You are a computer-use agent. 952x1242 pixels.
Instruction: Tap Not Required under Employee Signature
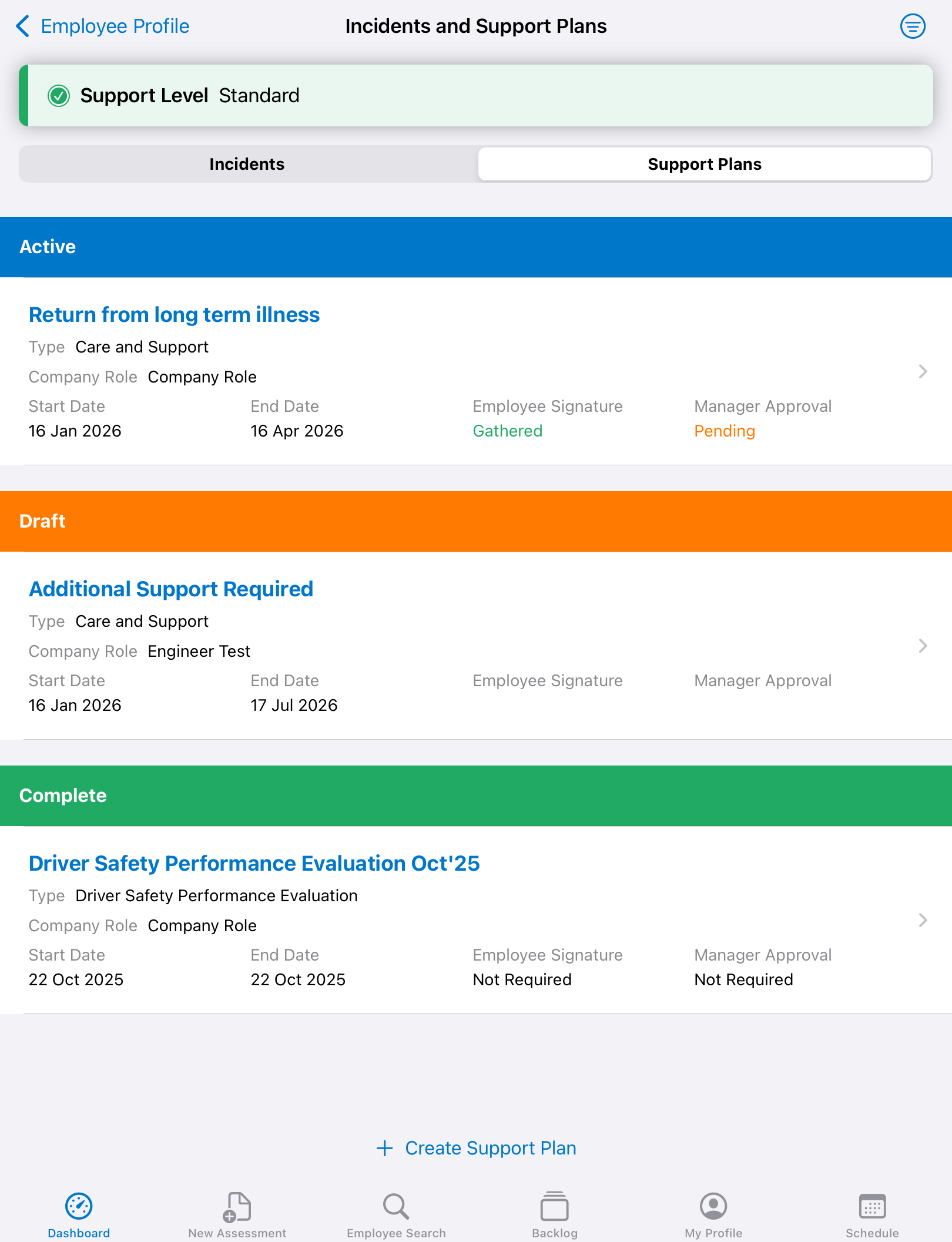point(522,980)
